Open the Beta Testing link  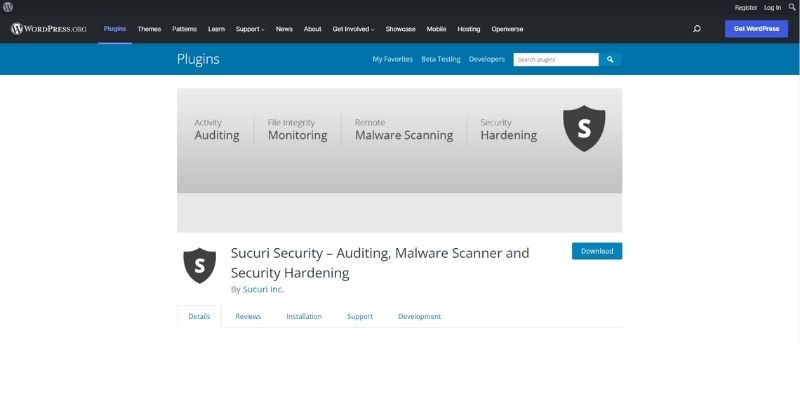point(440,59)
